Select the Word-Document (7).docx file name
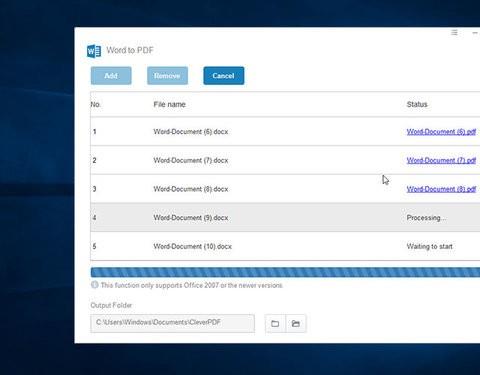This screenshot has height=375, width=480. (x=191, y=160)
